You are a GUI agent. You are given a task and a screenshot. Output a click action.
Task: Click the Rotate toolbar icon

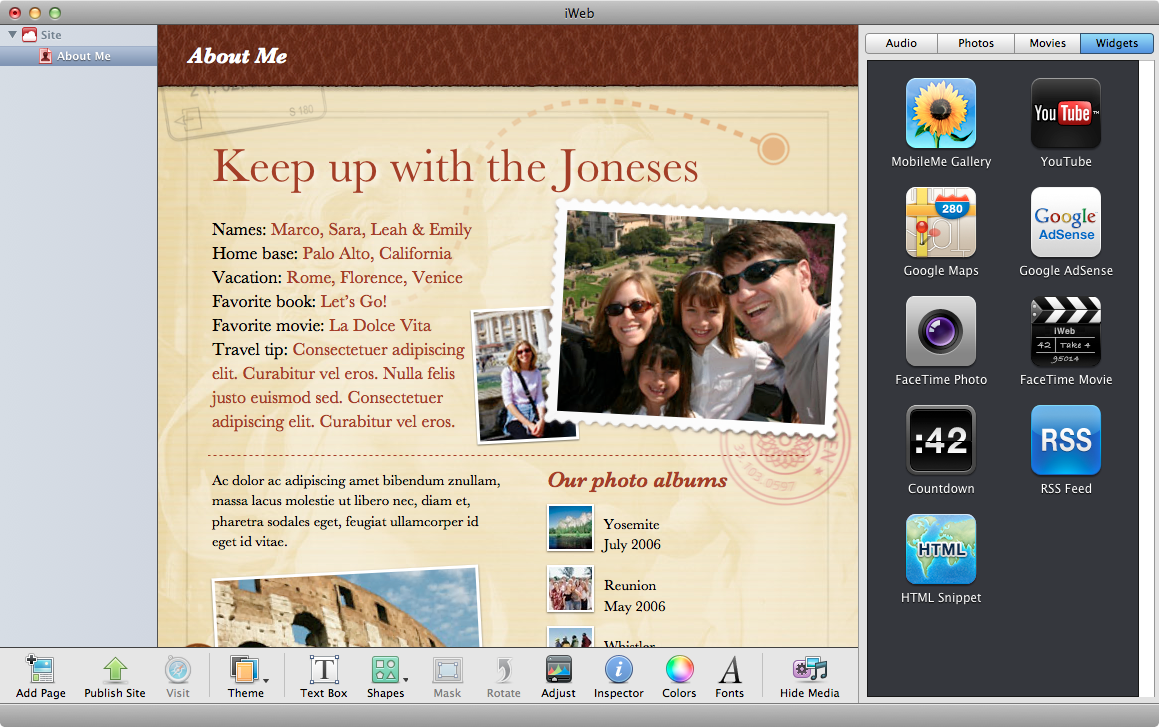pyautogui.click(x=503, y=670)
